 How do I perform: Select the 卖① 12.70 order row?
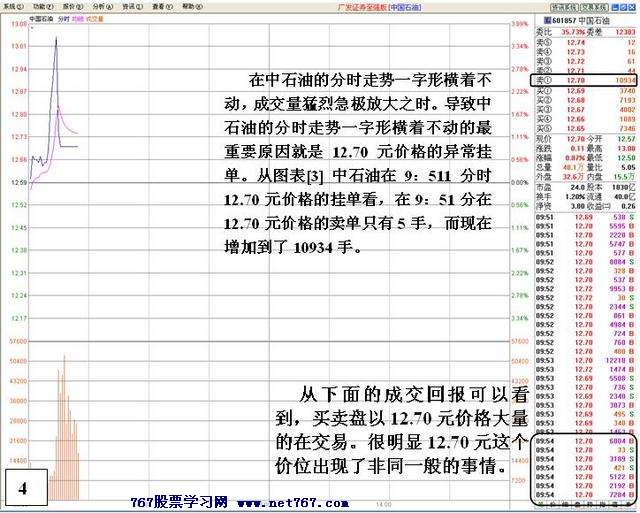[x=586, y=81]
